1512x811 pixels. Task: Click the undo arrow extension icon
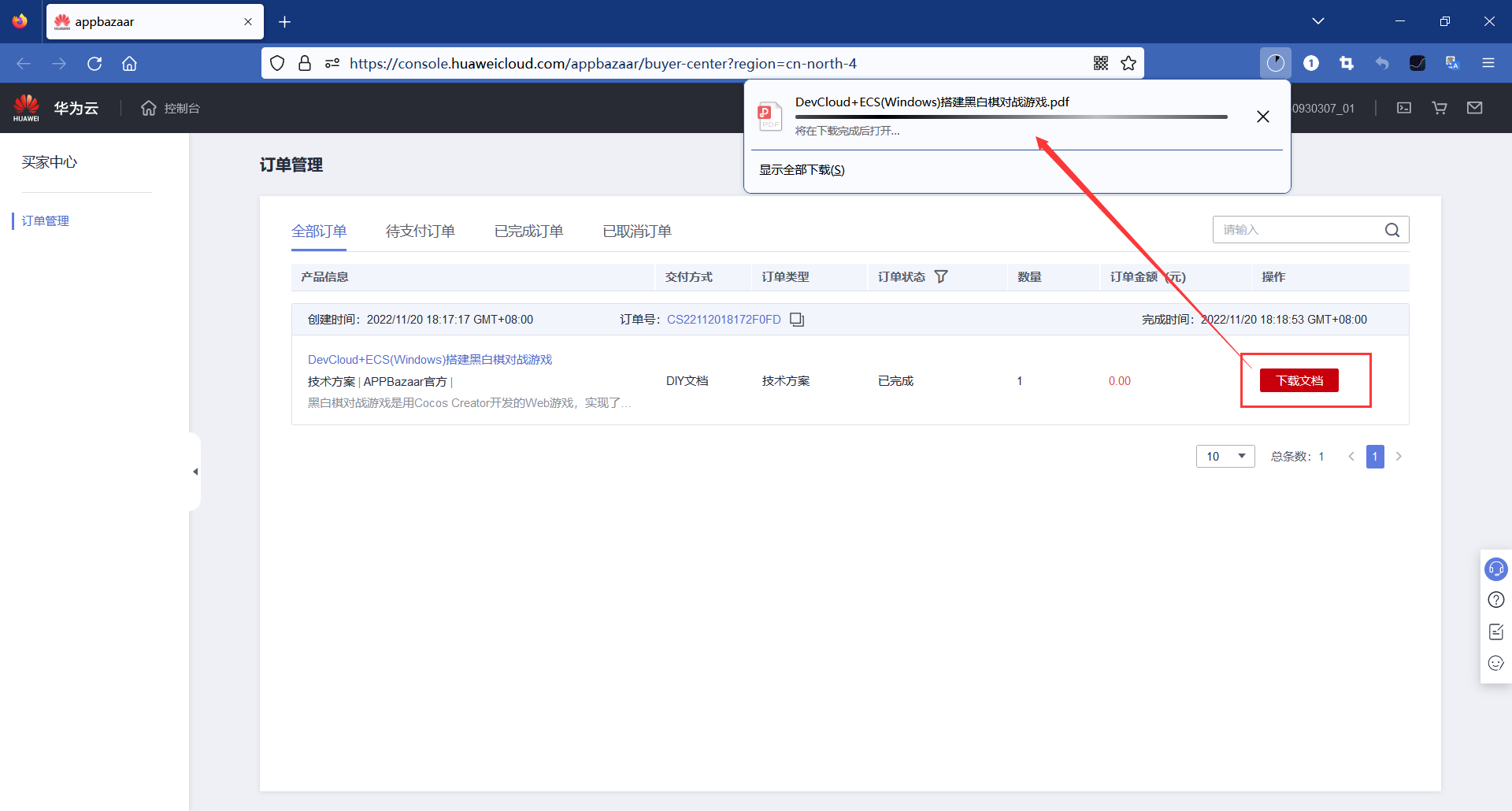click(x=1382, y=64)
